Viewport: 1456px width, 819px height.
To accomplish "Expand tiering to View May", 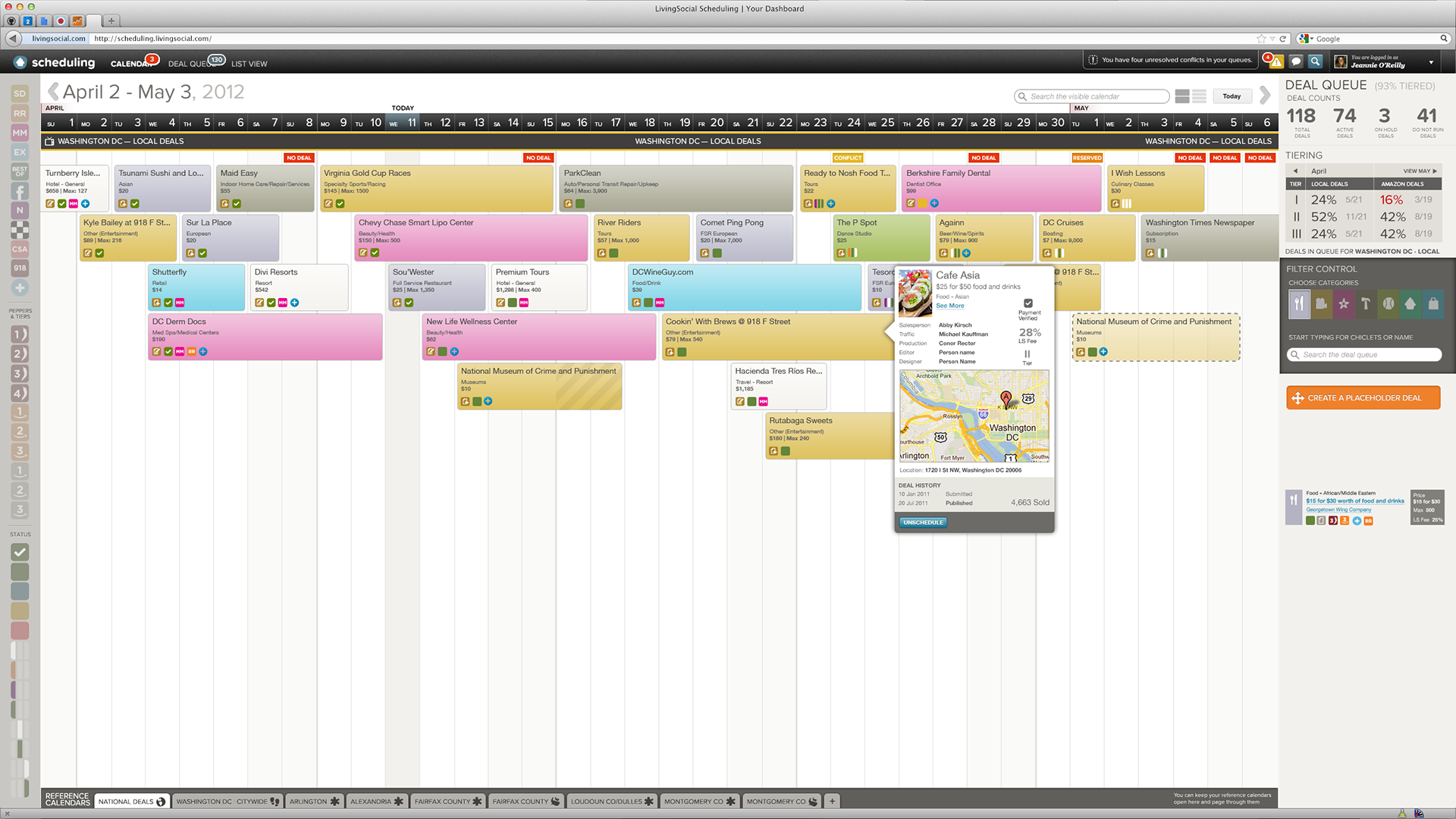I will pyautogui.click(x=1420, y=171).
